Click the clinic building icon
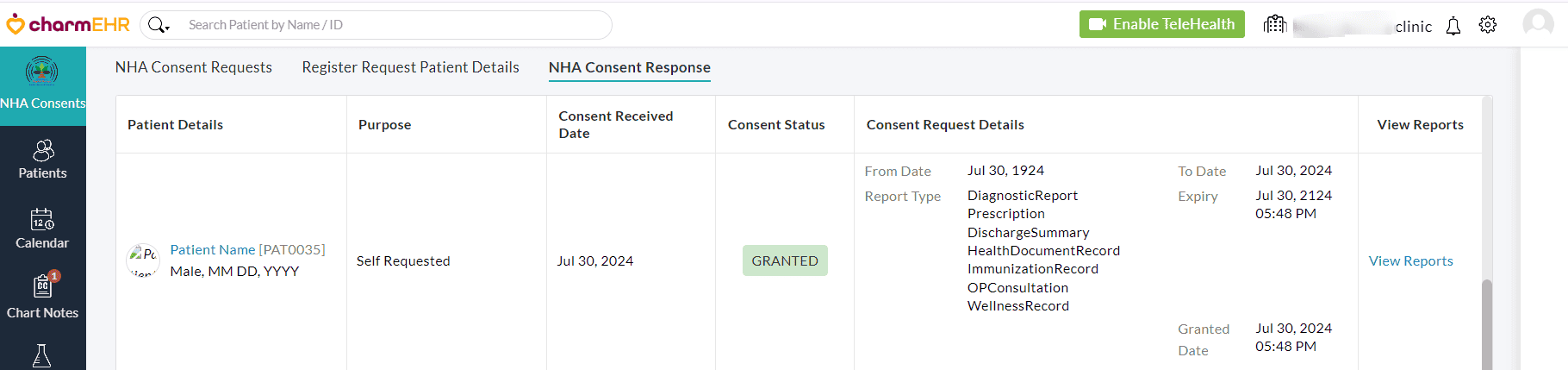Viewport: 1568px width, 370px height. (1274, 24)
